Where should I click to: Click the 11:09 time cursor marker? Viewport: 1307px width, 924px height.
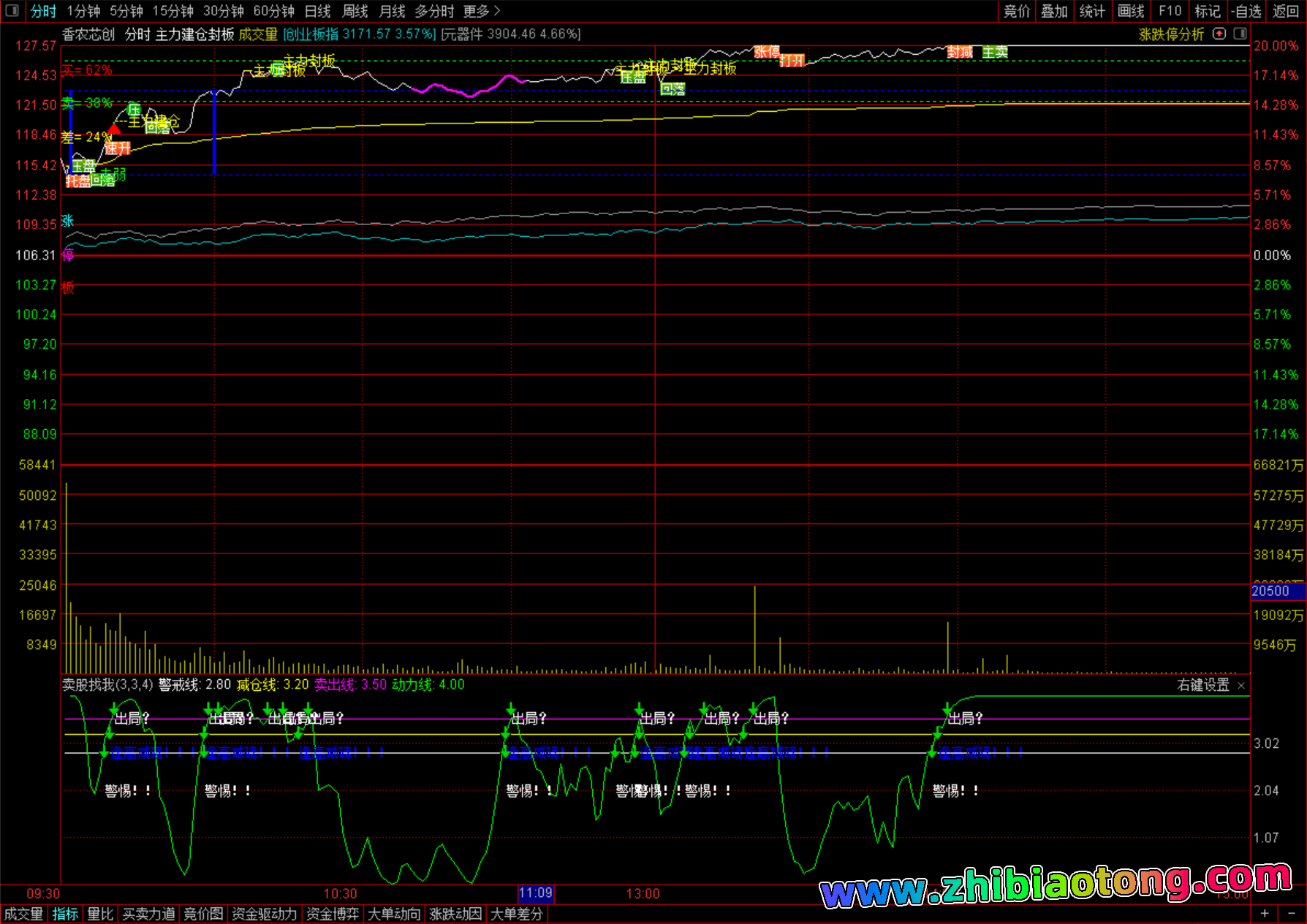[x=536, y=893]
